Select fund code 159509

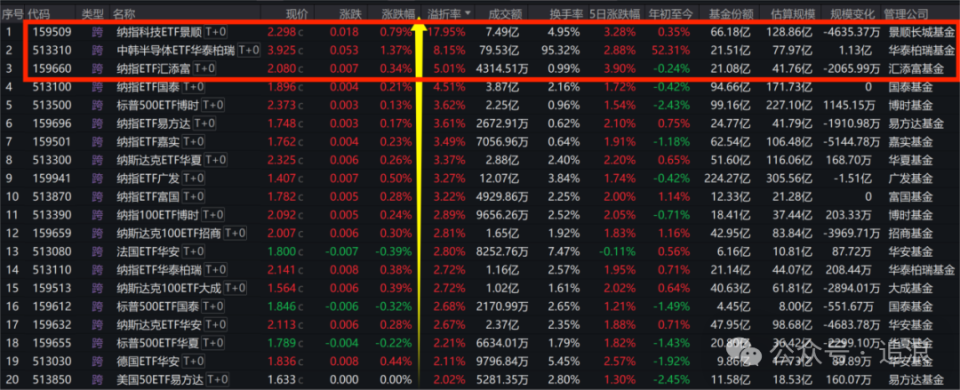52,32
